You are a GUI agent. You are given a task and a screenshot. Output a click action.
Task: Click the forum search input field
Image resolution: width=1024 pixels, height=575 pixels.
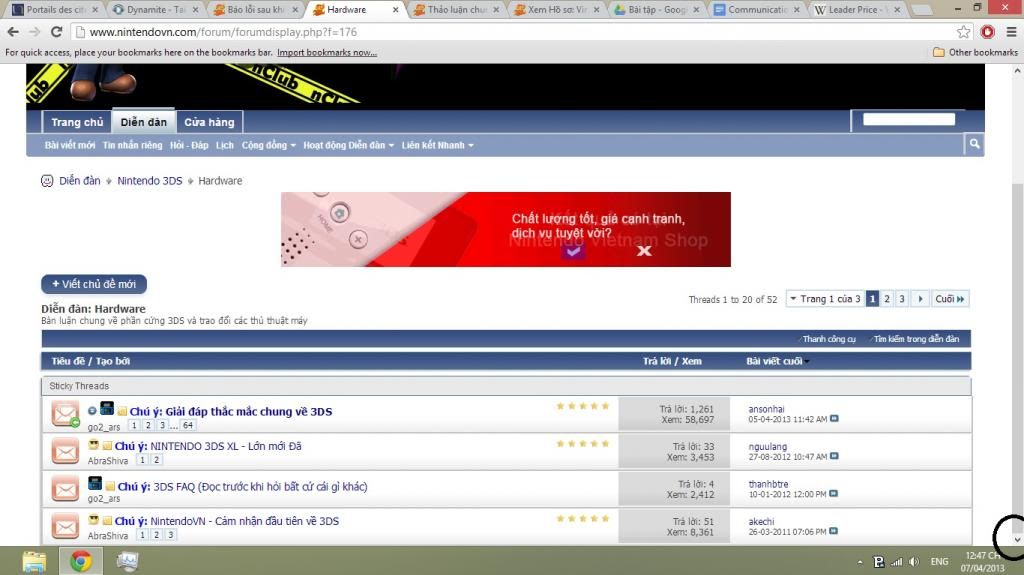tap(908, 119)
